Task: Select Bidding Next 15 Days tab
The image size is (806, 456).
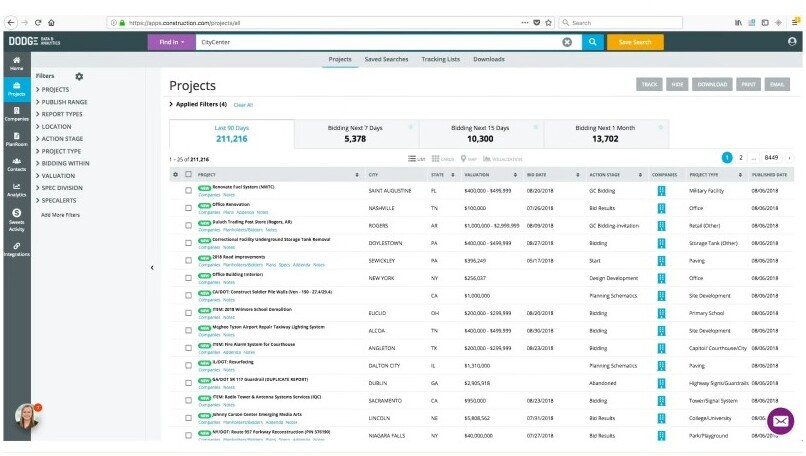Action: point(481,134)
